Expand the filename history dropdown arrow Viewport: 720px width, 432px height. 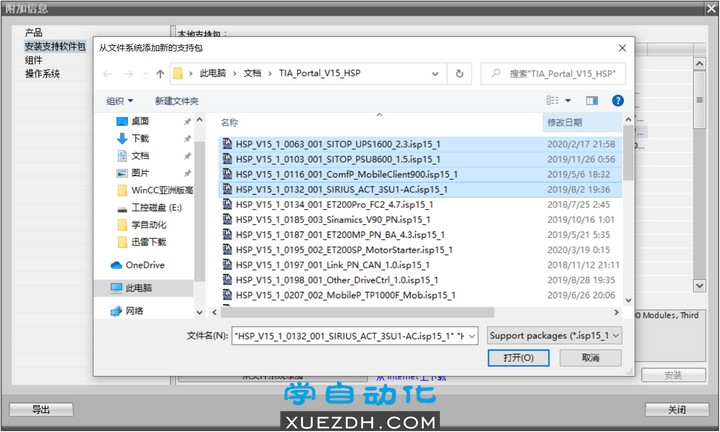pyautogui.click(x=472, y=336)
